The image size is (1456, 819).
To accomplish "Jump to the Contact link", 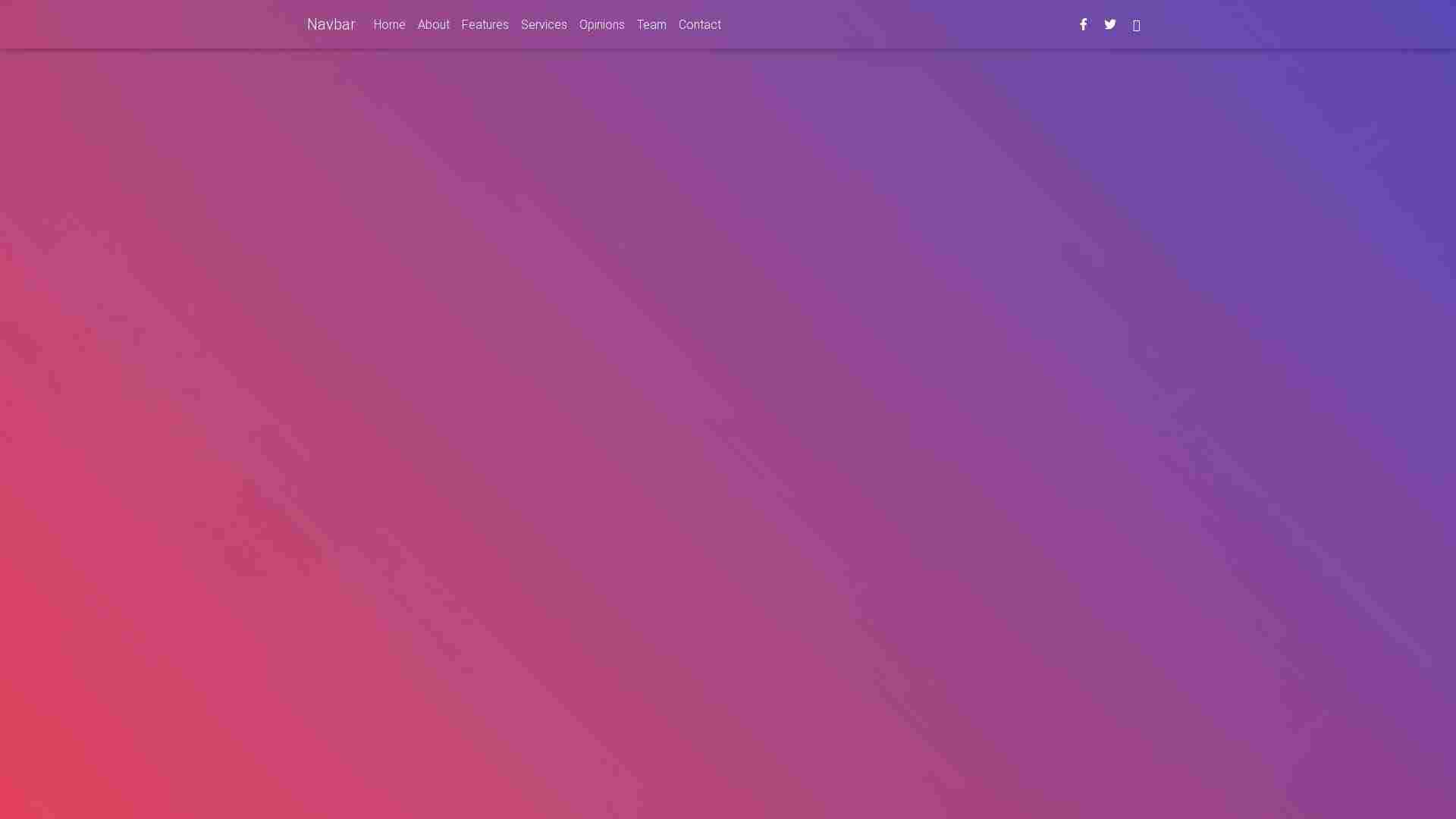I will (x=699, y=25).
